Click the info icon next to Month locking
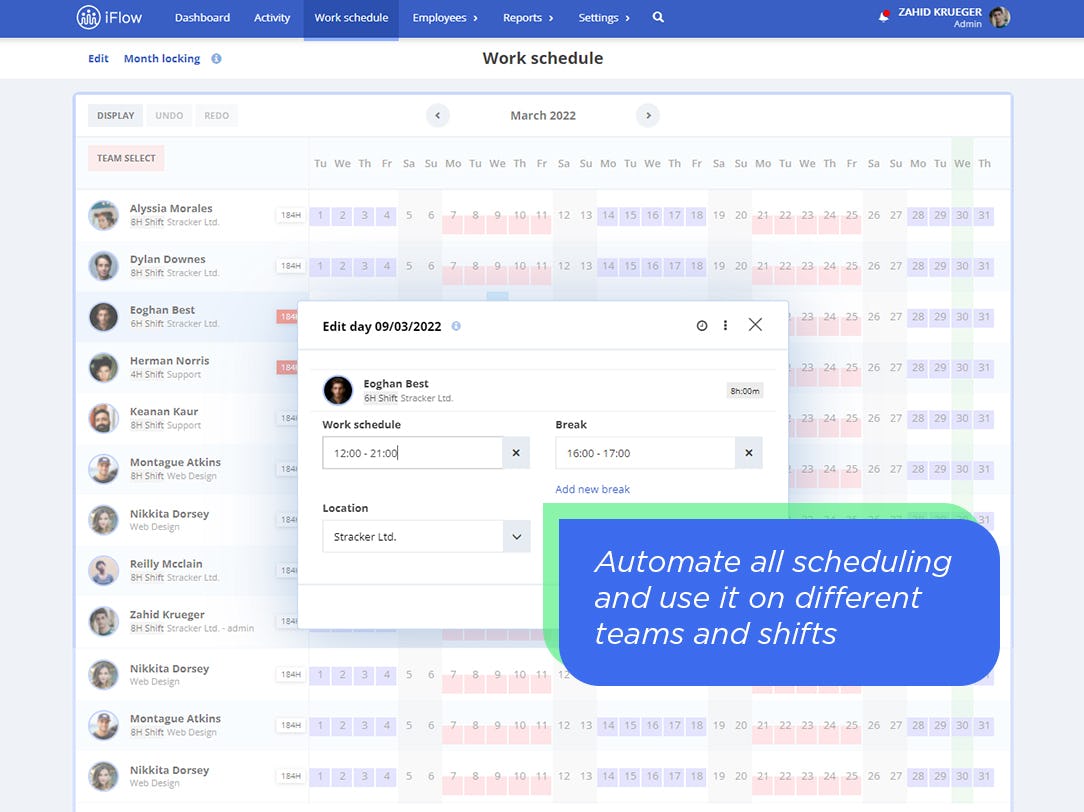Screen dimensions: 1084x812 [217, 58]
